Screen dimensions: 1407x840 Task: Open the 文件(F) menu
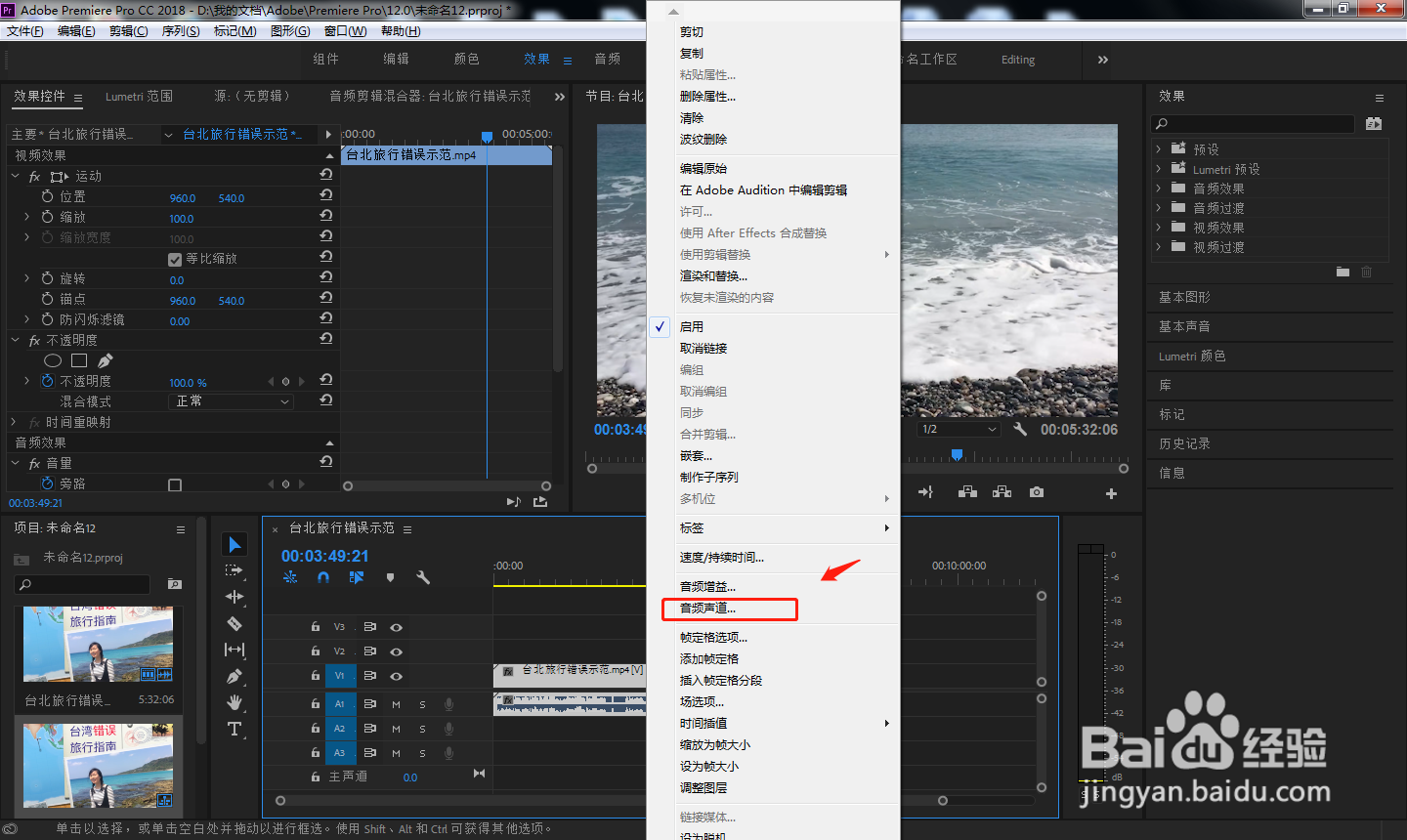coord(25,31)
